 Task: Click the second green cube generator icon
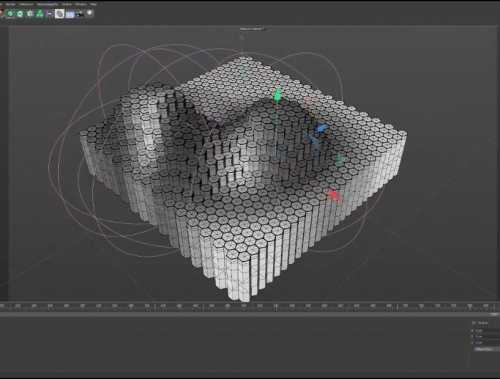tap(20, 14)
